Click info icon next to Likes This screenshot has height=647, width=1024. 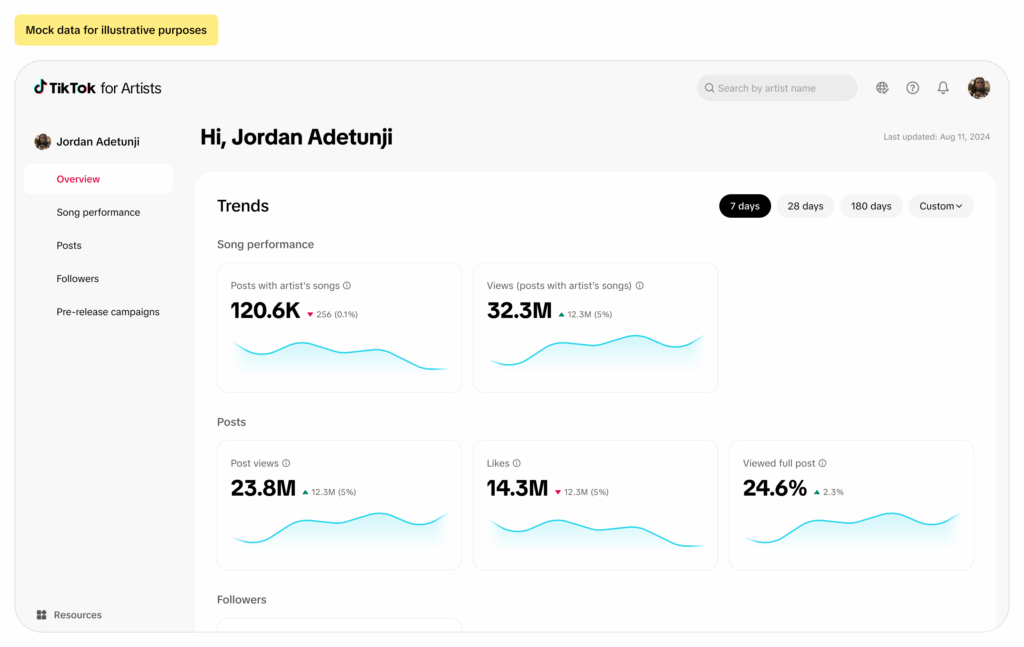pos(517,464)
